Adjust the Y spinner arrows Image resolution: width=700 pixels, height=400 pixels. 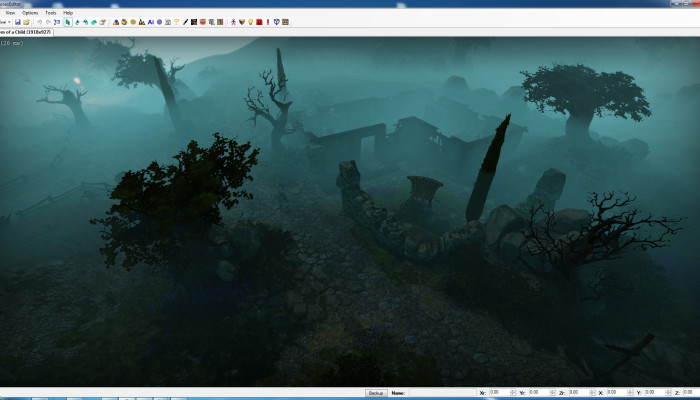pyautogui.click(x=668, y=392)
